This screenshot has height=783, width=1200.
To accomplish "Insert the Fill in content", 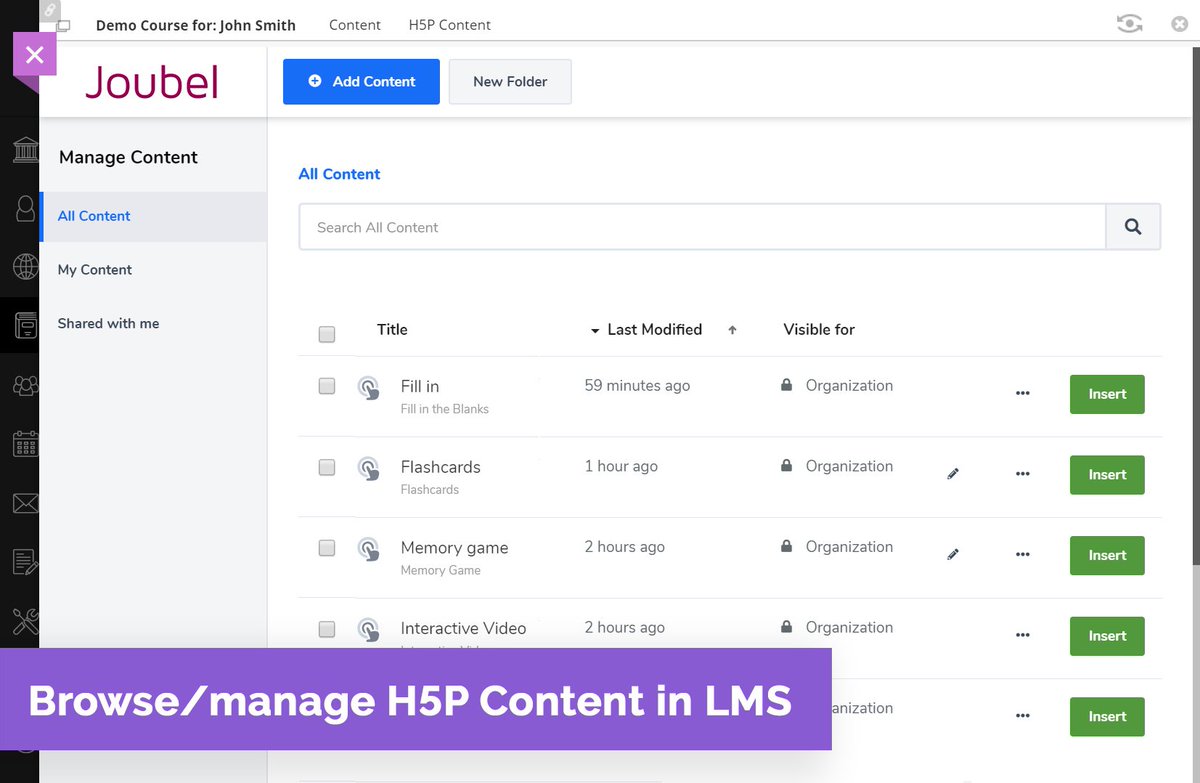I will [x=1107, y=394].
